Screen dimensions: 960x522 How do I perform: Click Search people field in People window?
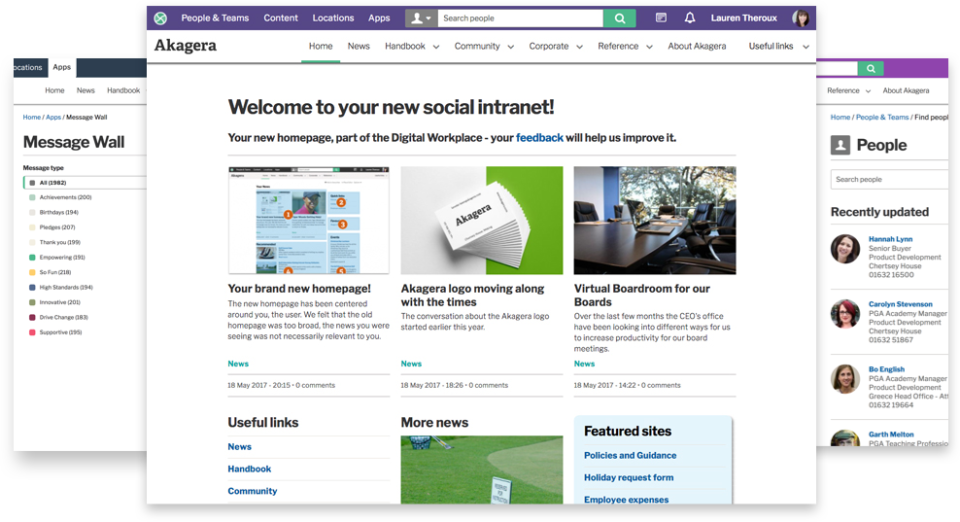click(890, 179)
